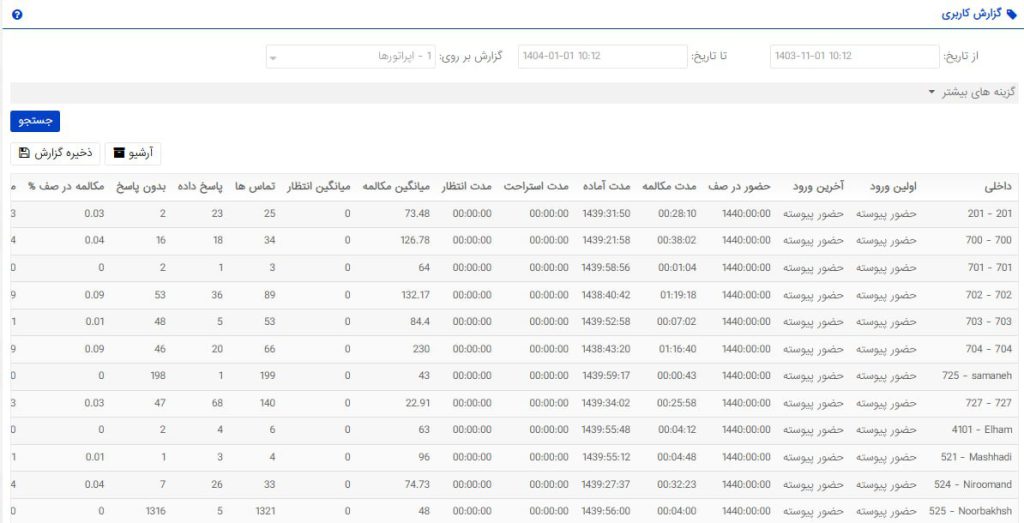Click average talk value 84.4

tap(420, 322)
